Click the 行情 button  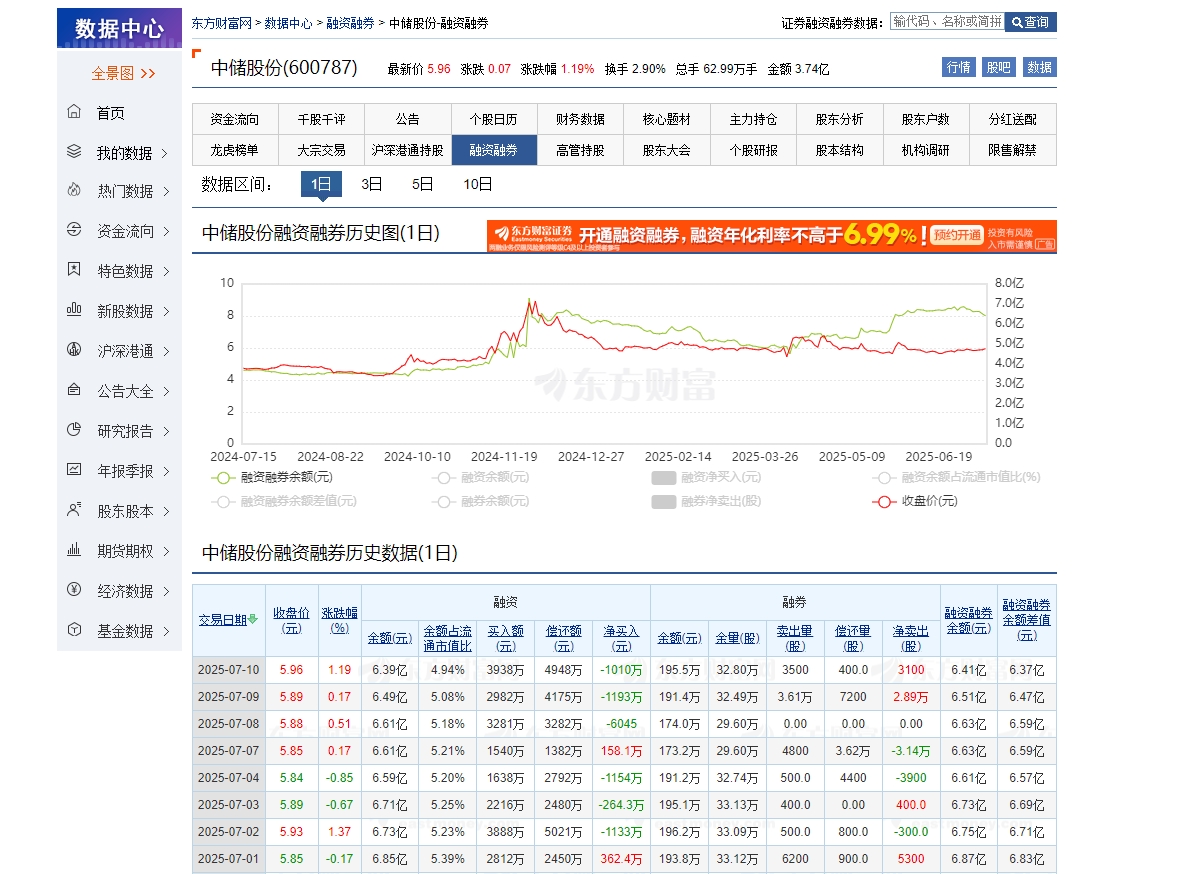(958, 67)
